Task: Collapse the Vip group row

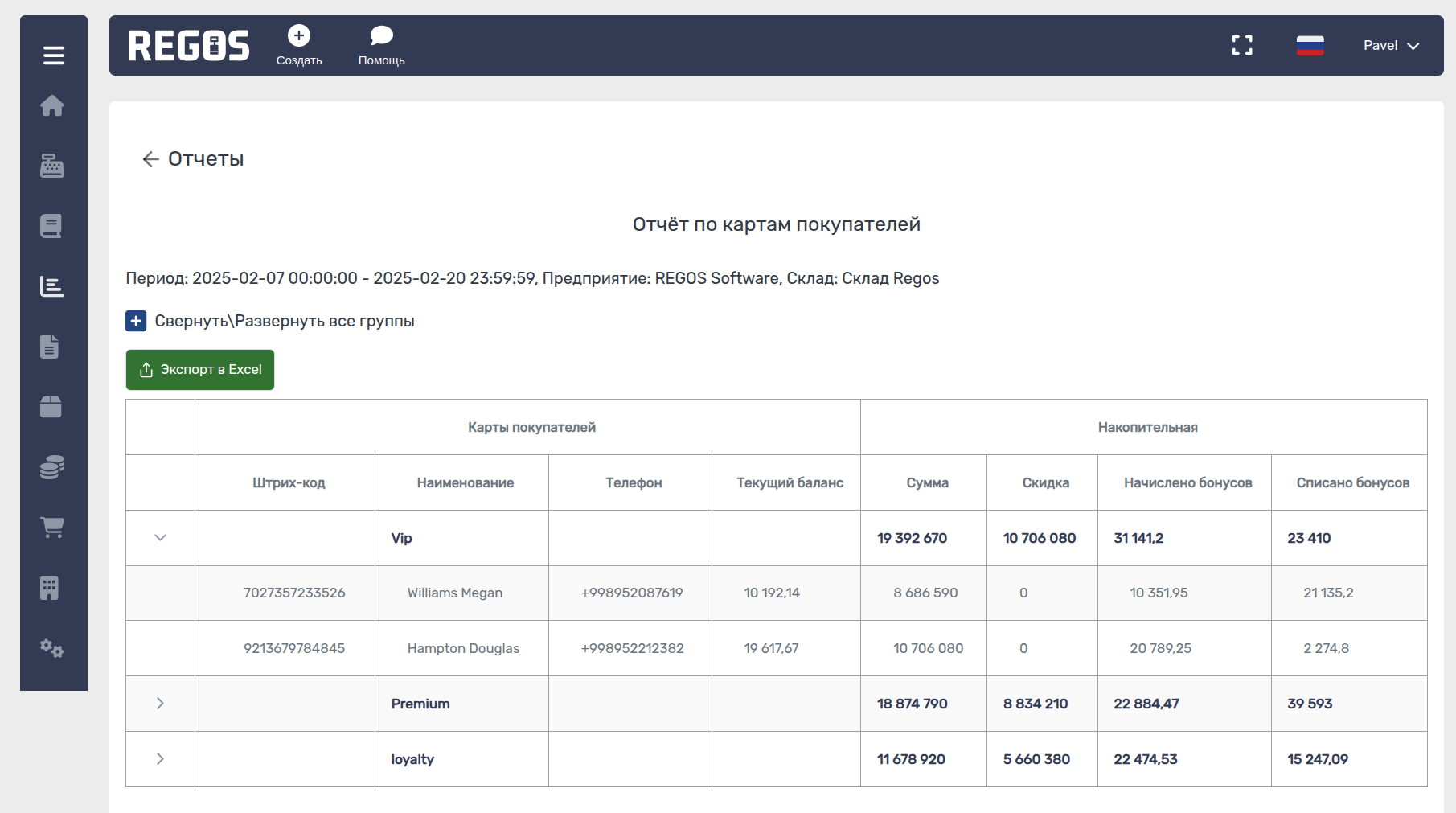Action: [160, 538]
